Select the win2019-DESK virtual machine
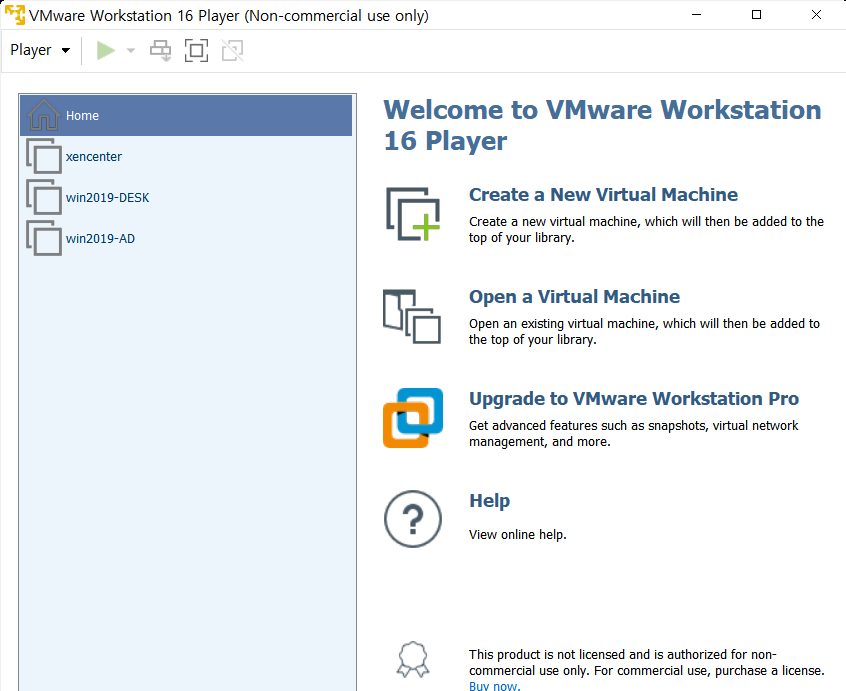Image resolution: width=846 pixels, height=691 pixels. [x=186, y=197]
